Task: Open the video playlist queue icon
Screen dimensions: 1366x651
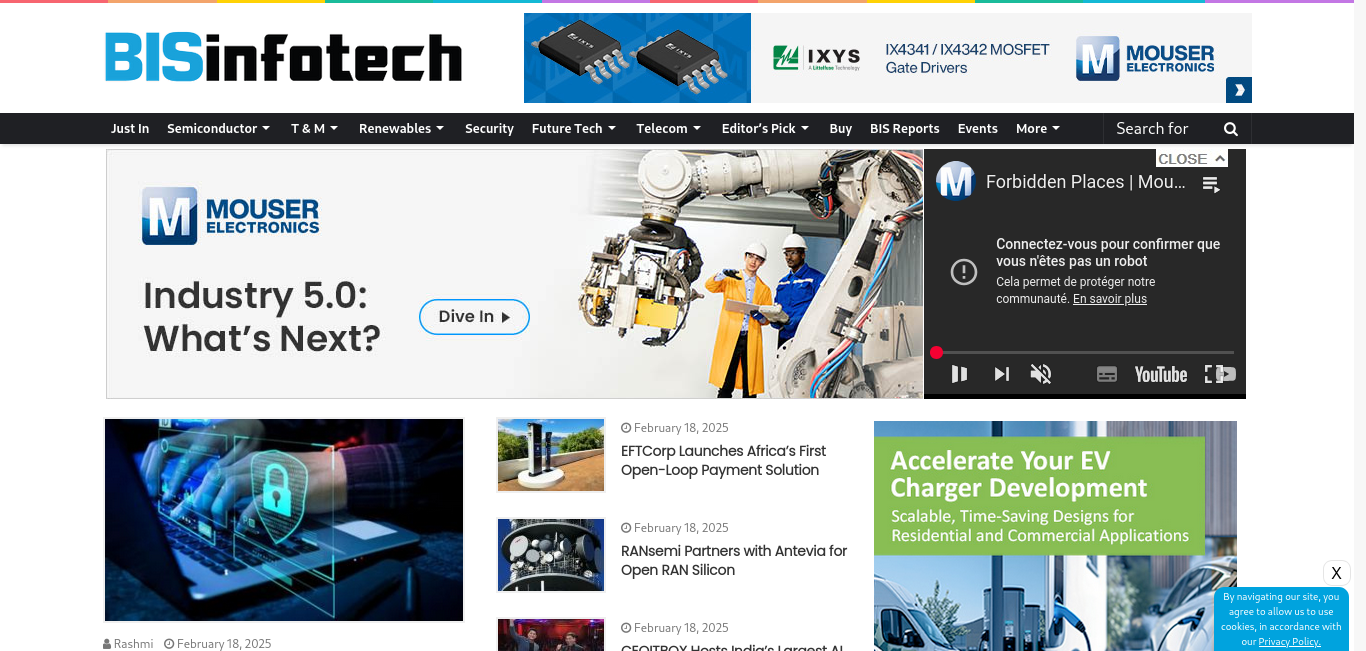Action: [1211, 184]
